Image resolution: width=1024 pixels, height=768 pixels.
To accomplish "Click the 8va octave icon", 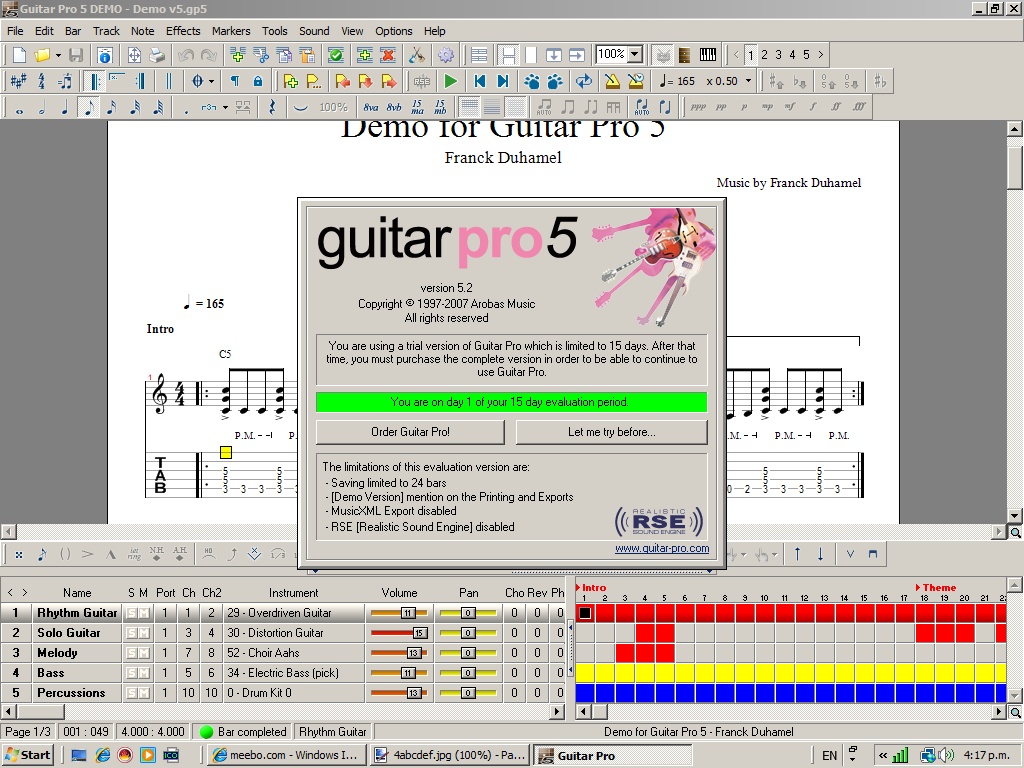I will click(x=371, y=108).
